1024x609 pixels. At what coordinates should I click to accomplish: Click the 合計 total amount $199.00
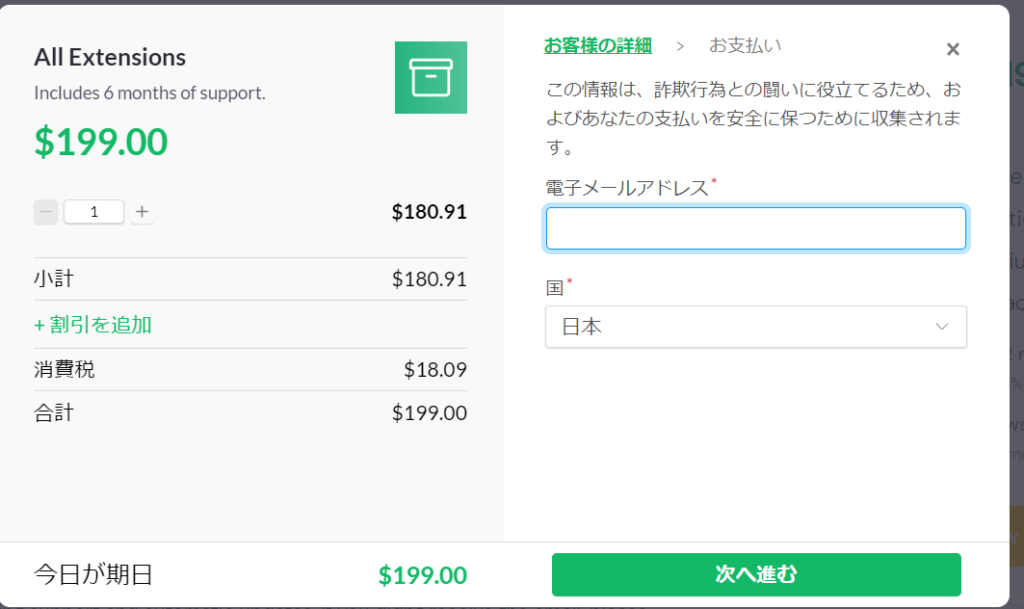tap(429, 413)
